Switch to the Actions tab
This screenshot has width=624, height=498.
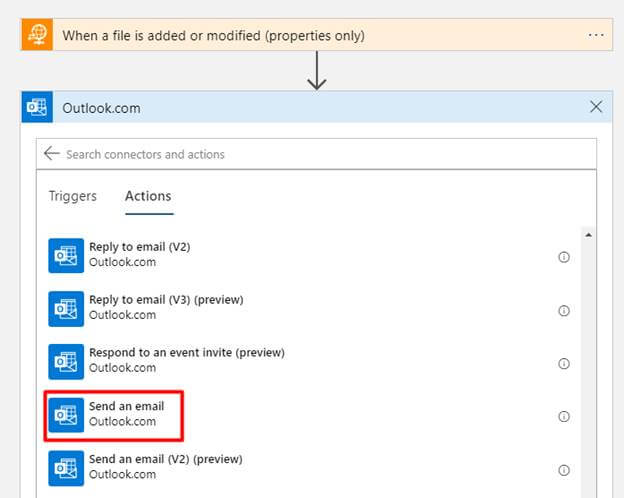coord(148,196)
